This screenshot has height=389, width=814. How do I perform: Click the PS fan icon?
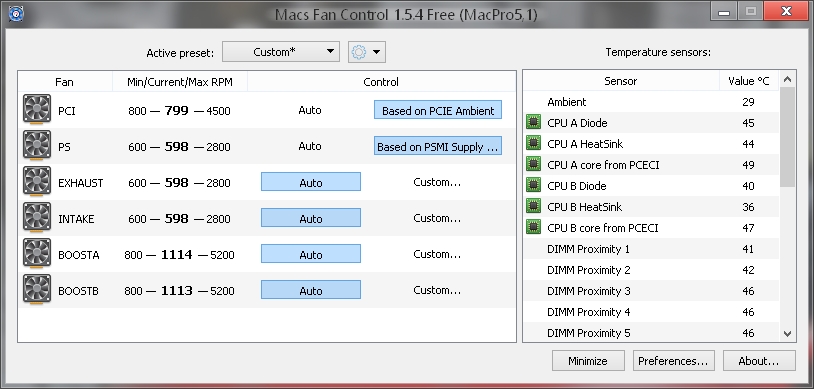pyautogui.click(x=37, y=145)
